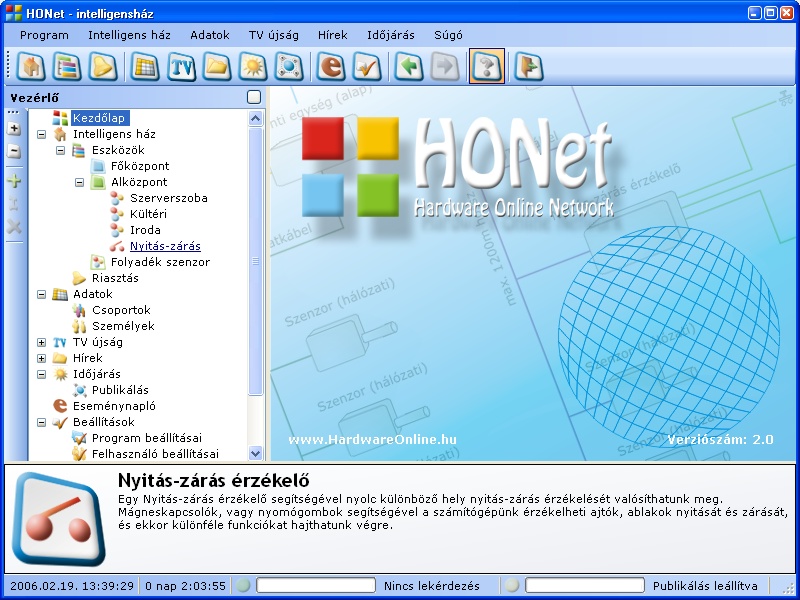Click the TV guide toolbar icon
Image resolution: width=800 pixels, height=600 pixels.
181,66
